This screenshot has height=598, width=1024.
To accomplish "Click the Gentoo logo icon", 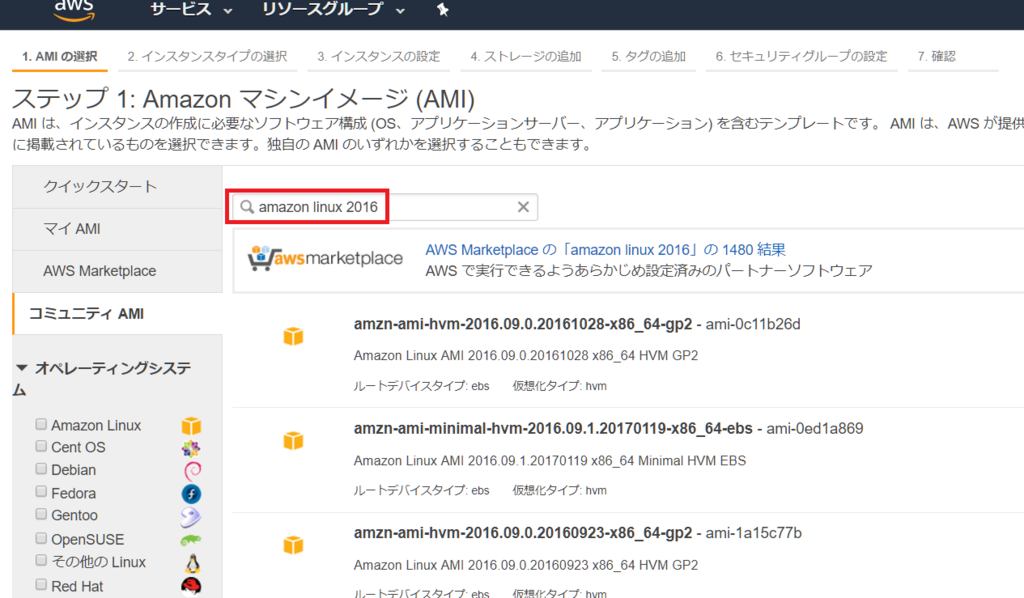I will pyautogui.click(x=191, y=516).
